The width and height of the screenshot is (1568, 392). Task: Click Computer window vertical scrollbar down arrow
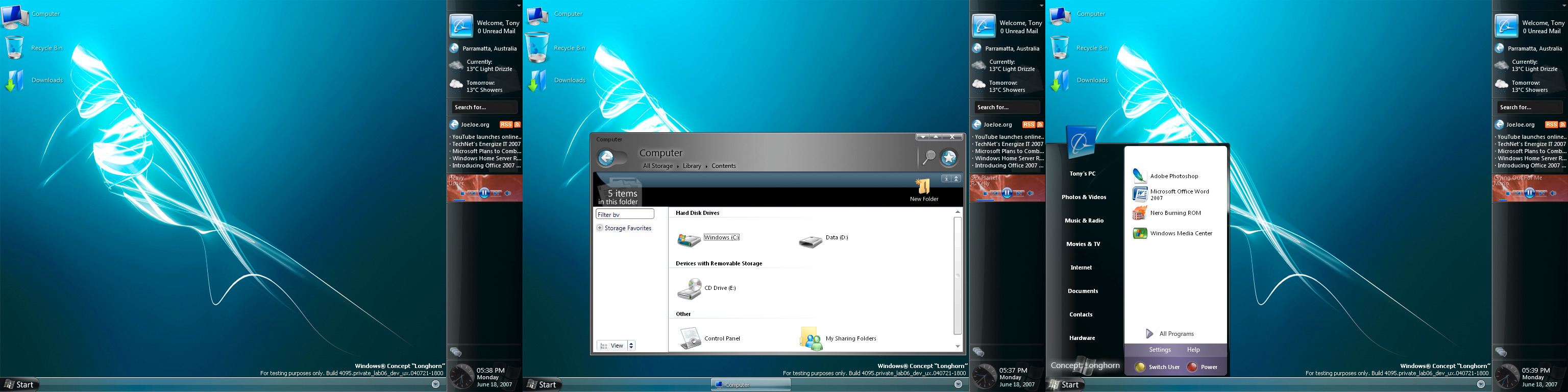click(x=958, y=347)
